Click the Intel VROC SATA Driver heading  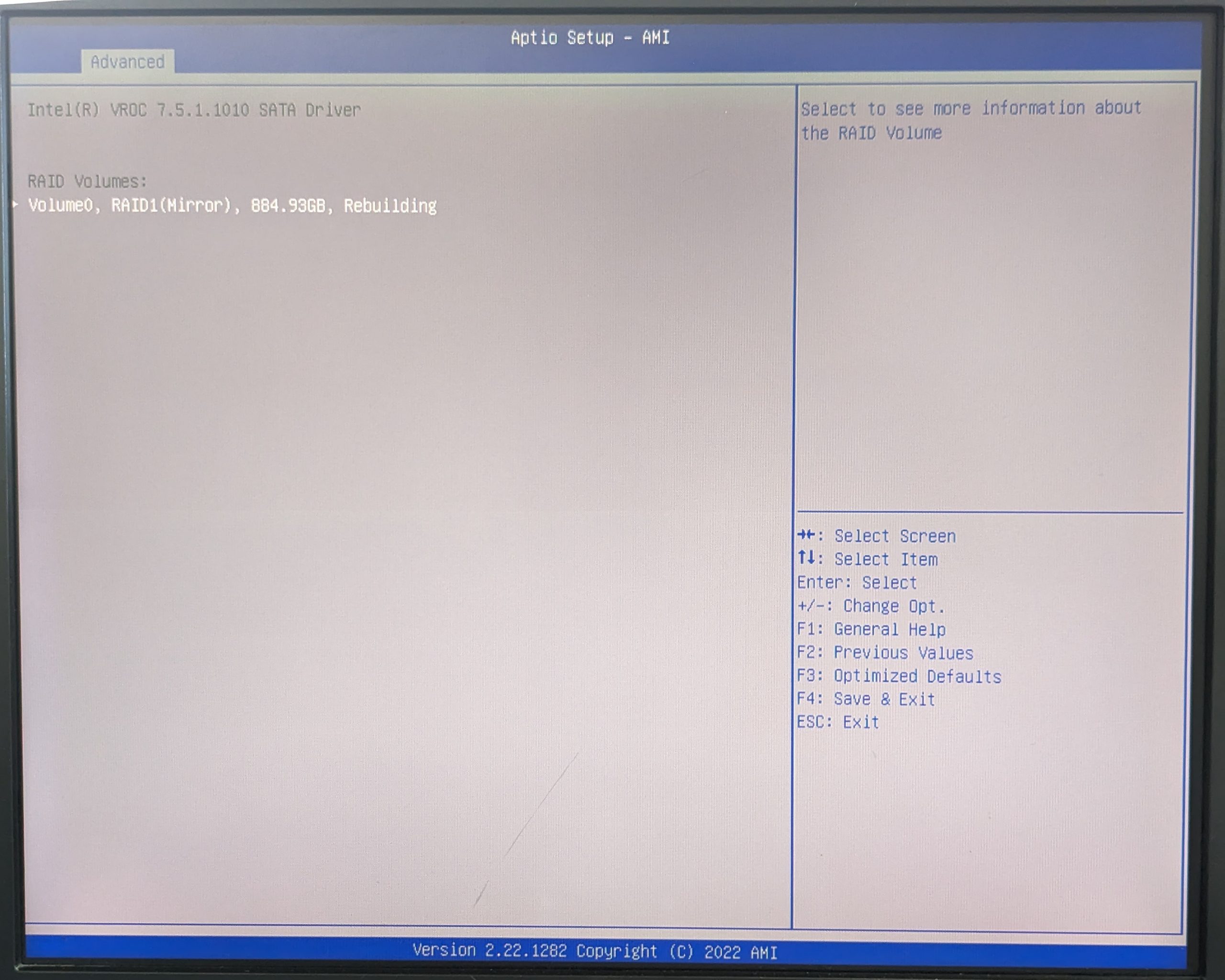click(194, 110)
